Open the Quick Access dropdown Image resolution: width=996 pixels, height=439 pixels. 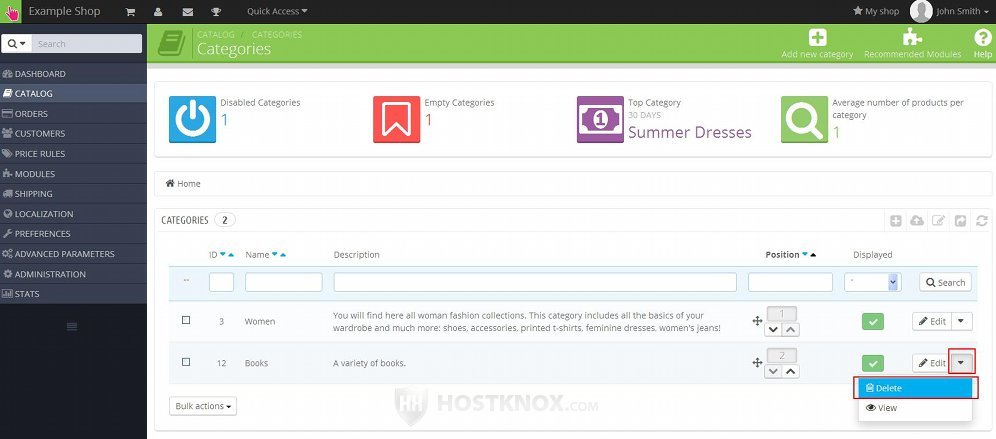277,11
